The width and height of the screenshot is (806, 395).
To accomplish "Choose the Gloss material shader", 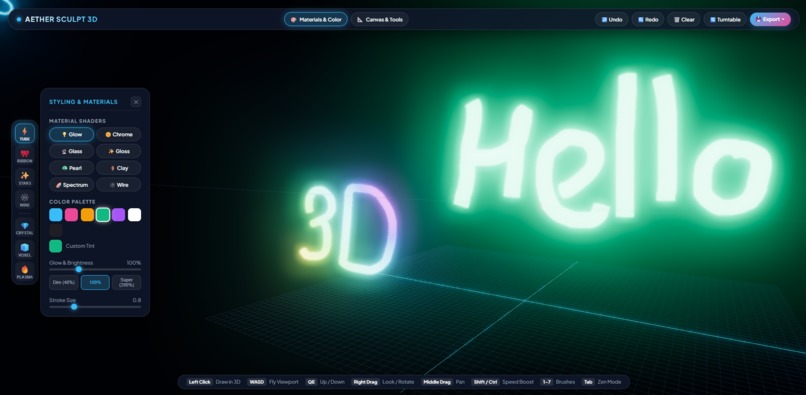I will pyautogui.click(x=119, y=151).
